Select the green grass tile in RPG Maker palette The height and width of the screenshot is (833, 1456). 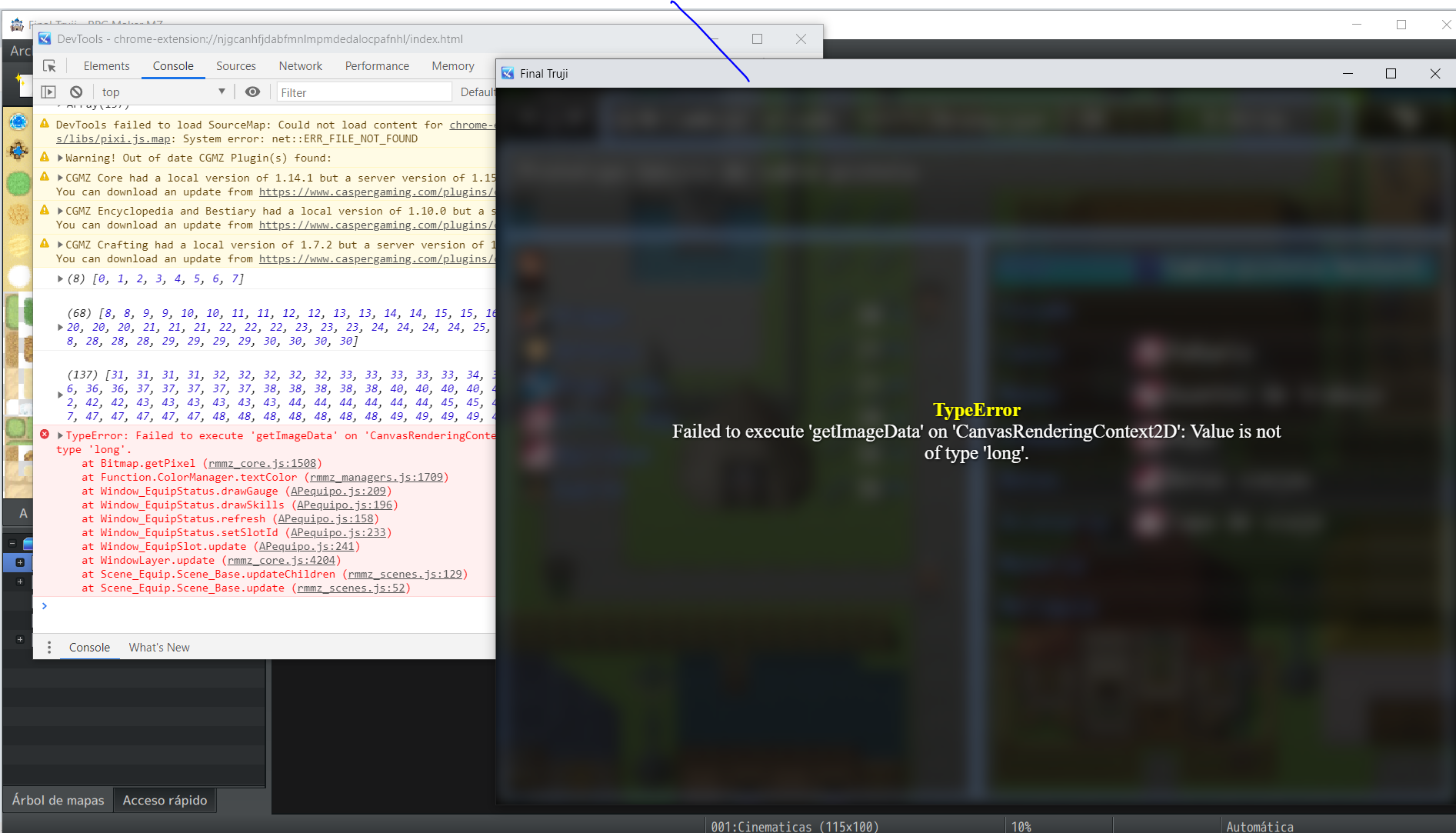pyautogui.click(x=18, y=183)
